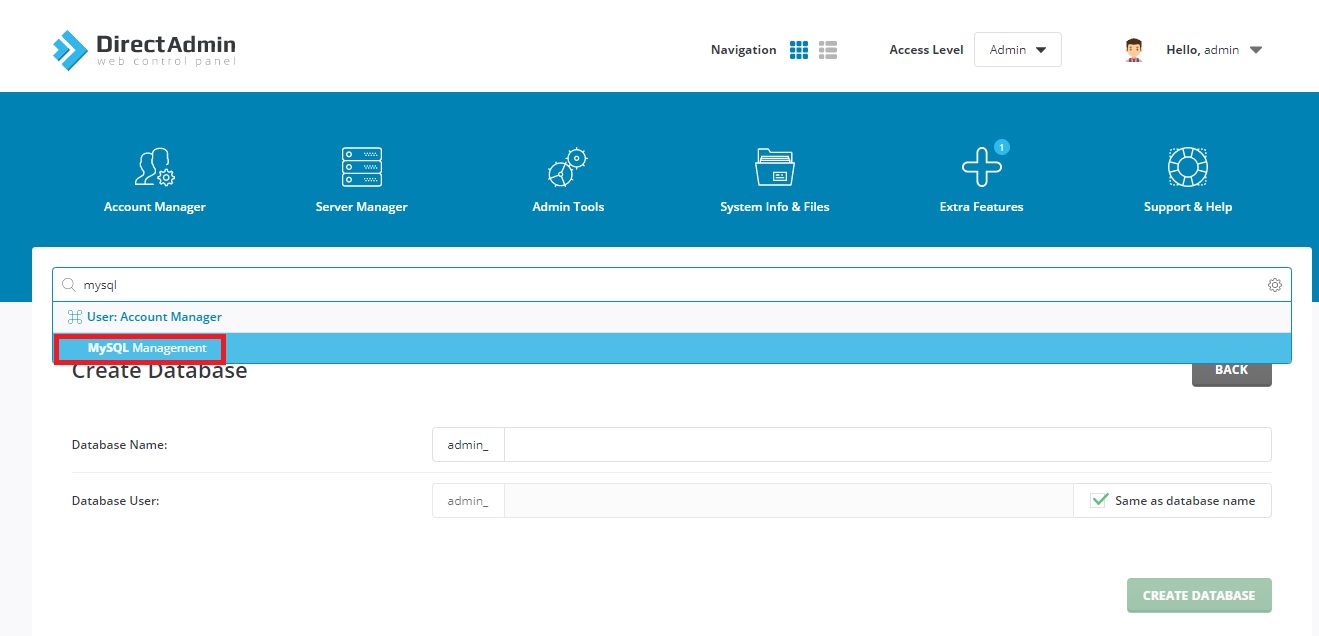Switch navigation to grid icon view
The height and width of the screenshot is (636, 1319).
[799, 50]
